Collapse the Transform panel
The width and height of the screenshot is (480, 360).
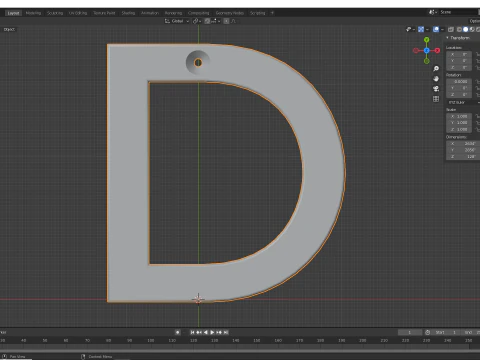pyautogui.click(x=458, y=38)
